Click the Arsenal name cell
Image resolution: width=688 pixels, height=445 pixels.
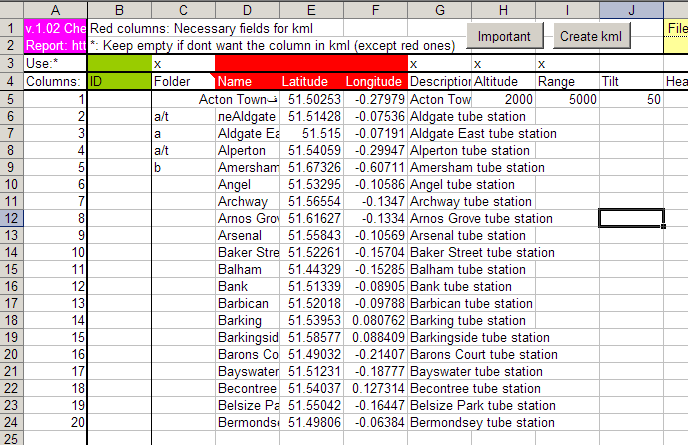coord(247,235)
